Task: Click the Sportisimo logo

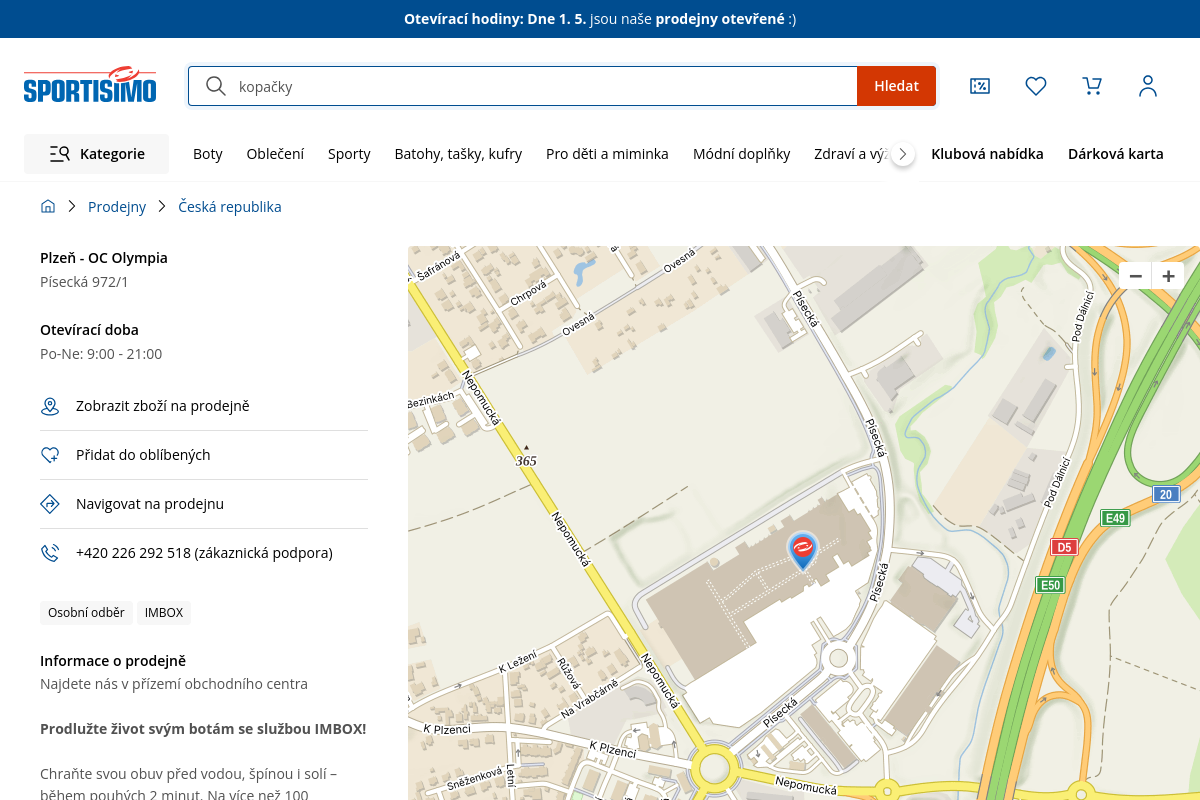Action: (90, 86)
